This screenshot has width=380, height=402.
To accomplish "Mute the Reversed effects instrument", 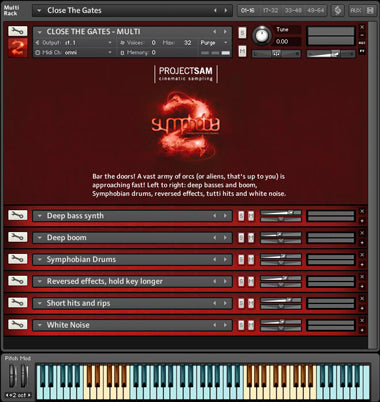I will click(x=251, y=281).
